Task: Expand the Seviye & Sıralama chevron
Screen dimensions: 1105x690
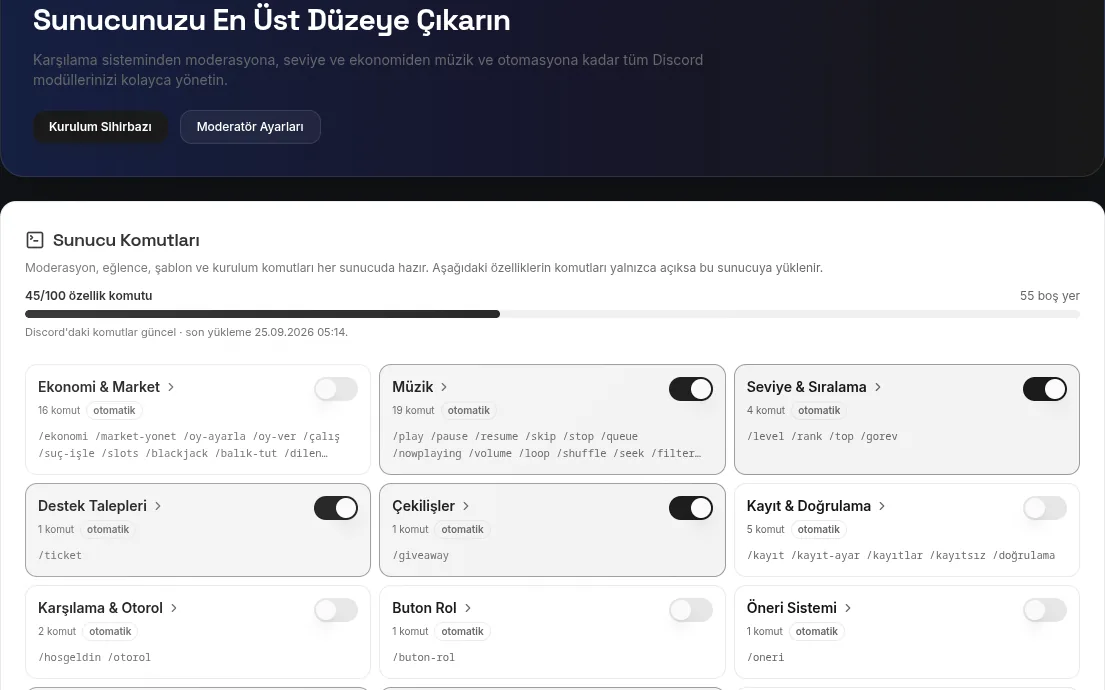Action: pos(877,387)
